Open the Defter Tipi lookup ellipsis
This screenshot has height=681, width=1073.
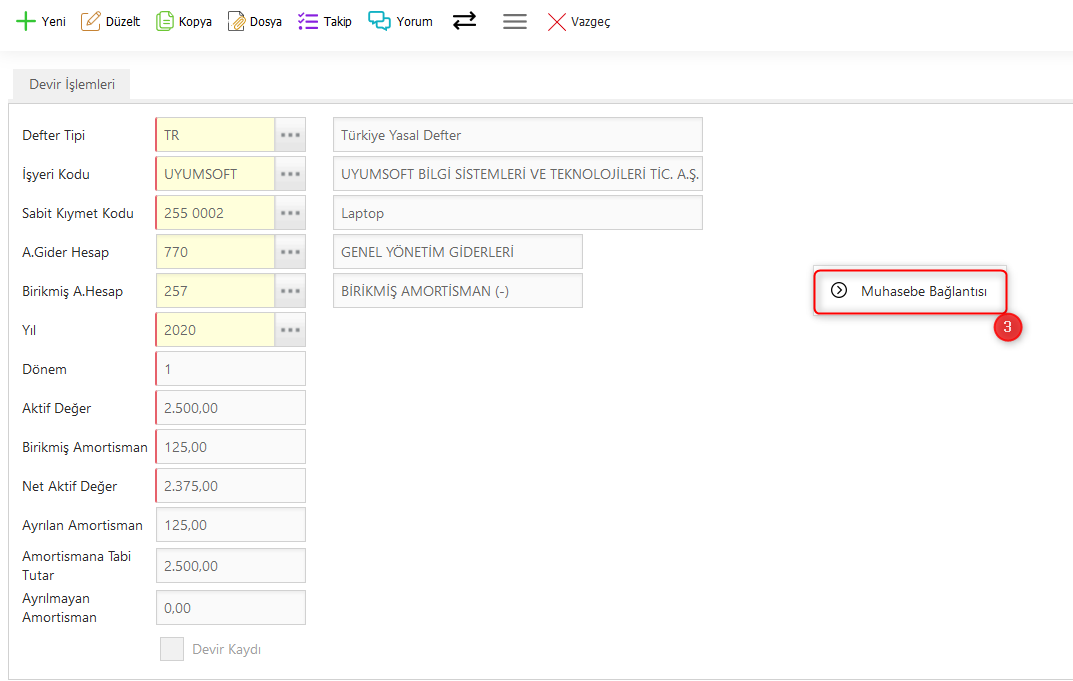291,135
